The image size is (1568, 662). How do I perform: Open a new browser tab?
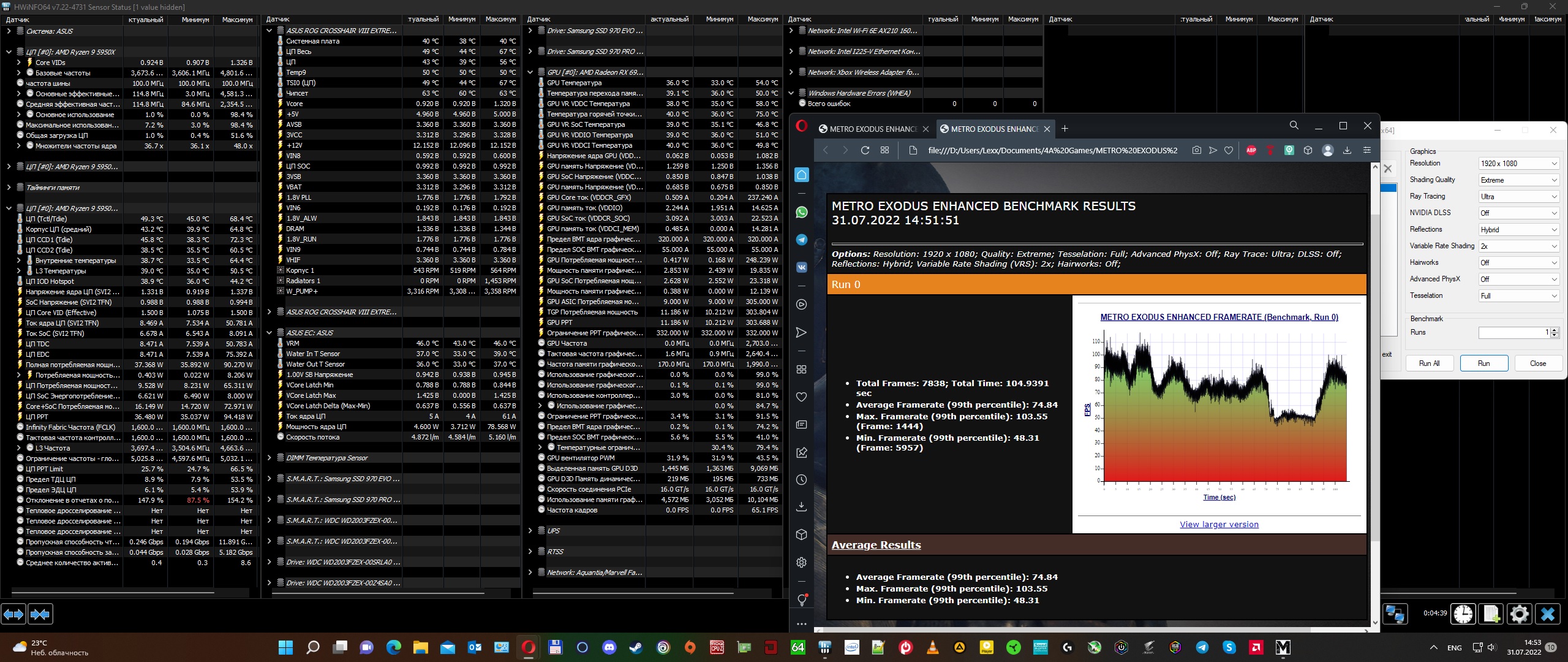(x=1065, y=129)
